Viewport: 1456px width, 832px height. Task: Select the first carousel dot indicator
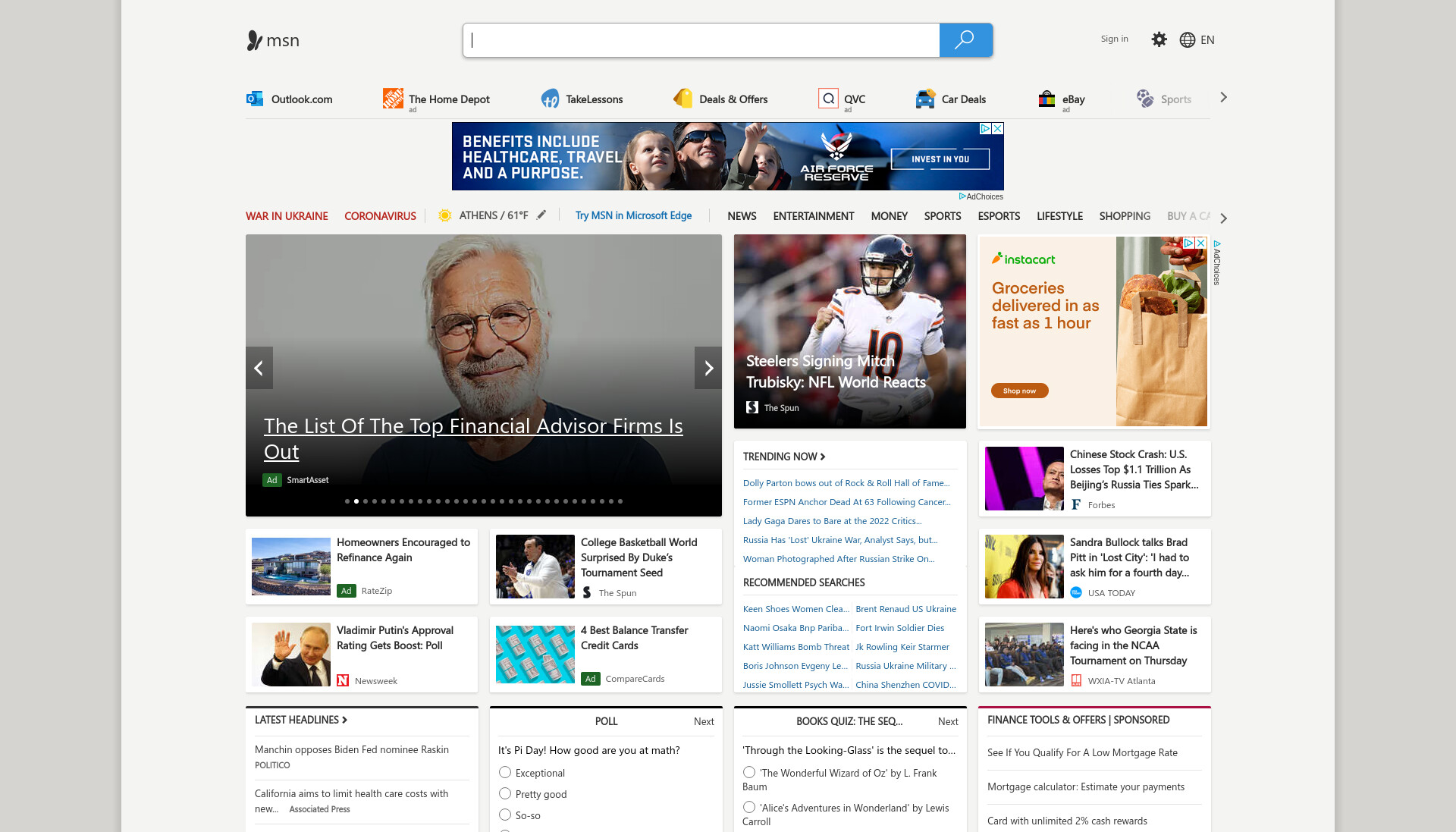[347, 501]
